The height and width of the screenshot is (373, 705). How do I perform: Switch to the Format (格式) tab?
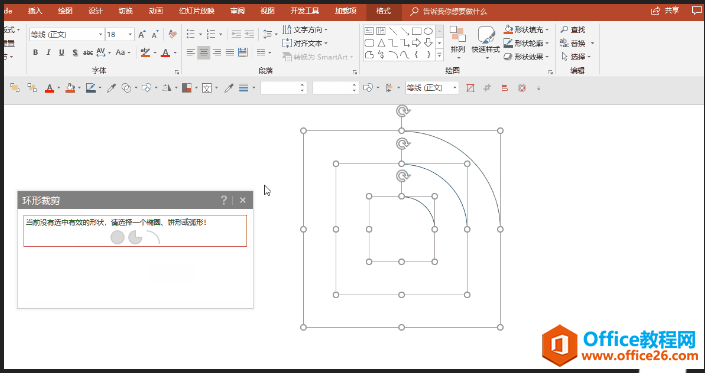(x=383, y=11)
